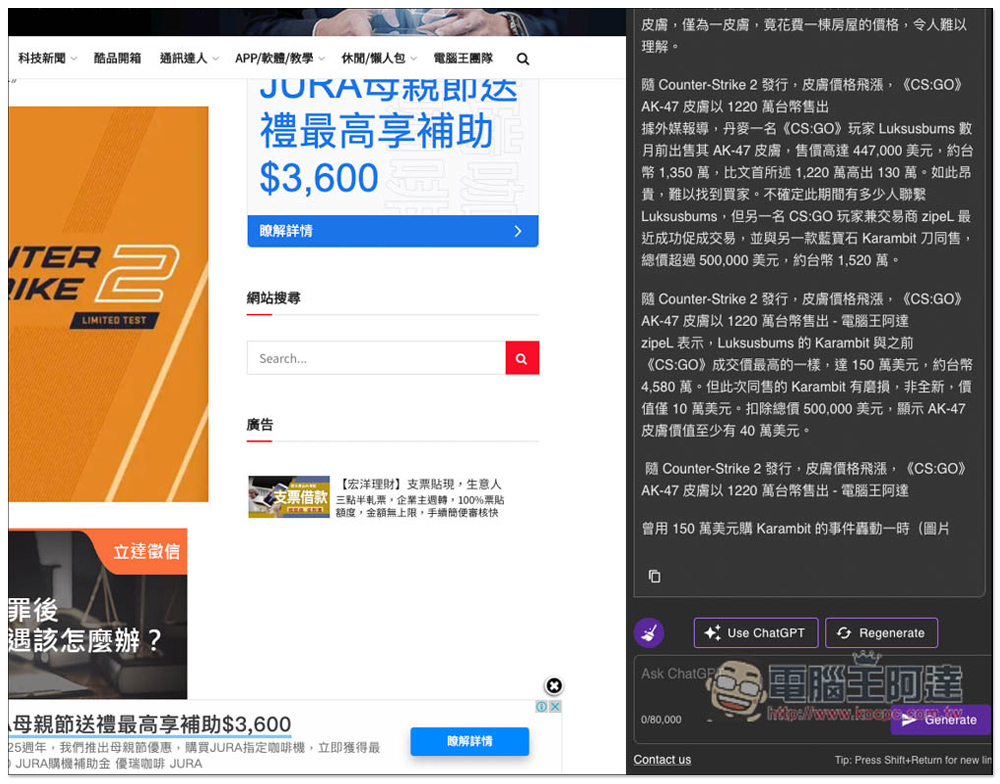Click the 支票借款 ad thumbnail
Image resolution: width=1000 pixels, height=784 pixels.
[289, 497]
